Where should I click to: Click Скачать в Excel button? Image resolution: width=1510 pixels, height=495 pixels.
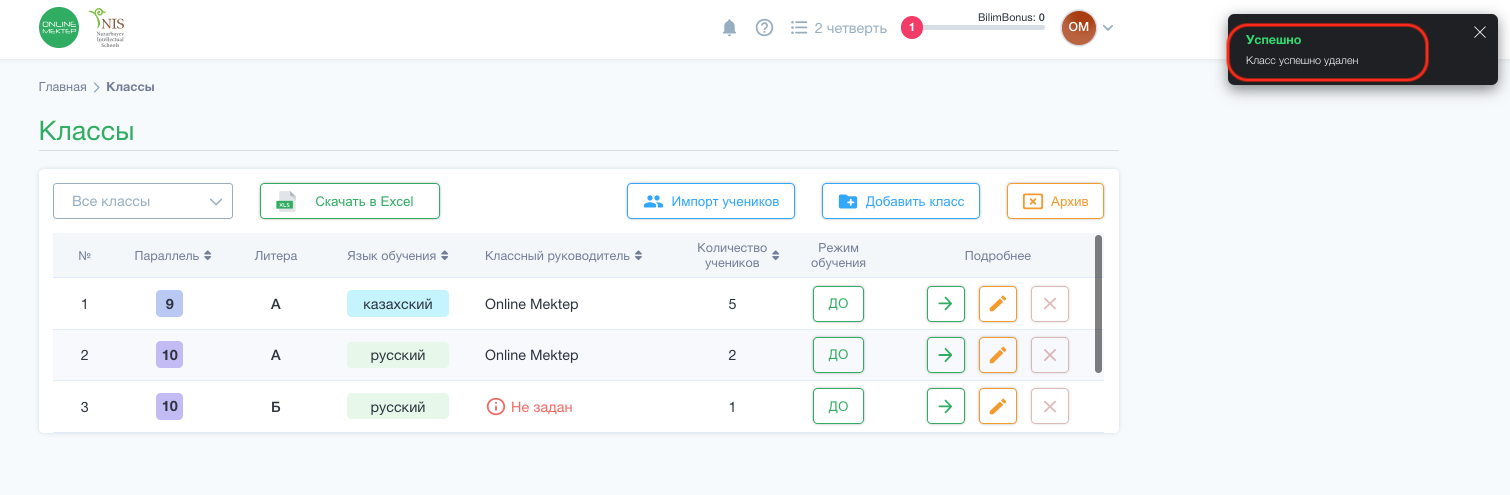pyautogui.click(x=350, y=201)
